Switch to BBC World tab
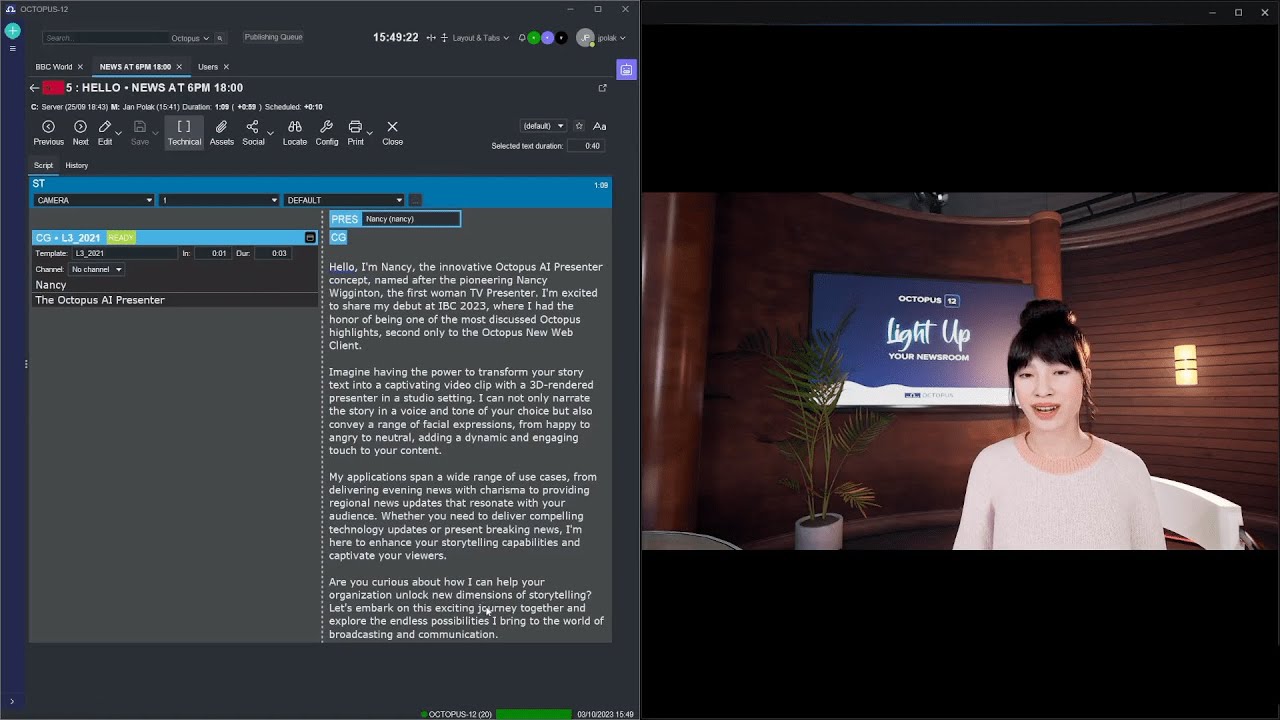Screen dimensions: 1280x720 pos(54,67)
